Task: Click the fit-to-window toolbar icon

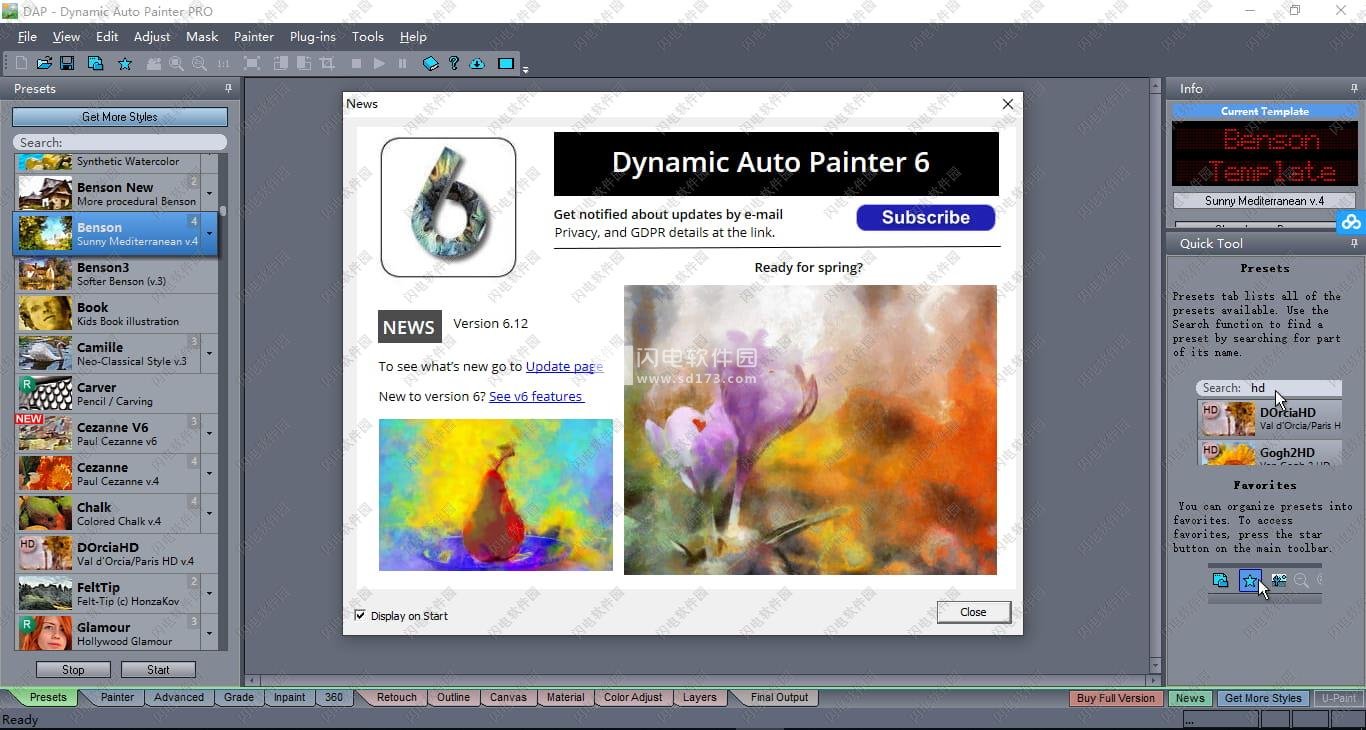Action: tap(252, 63)
